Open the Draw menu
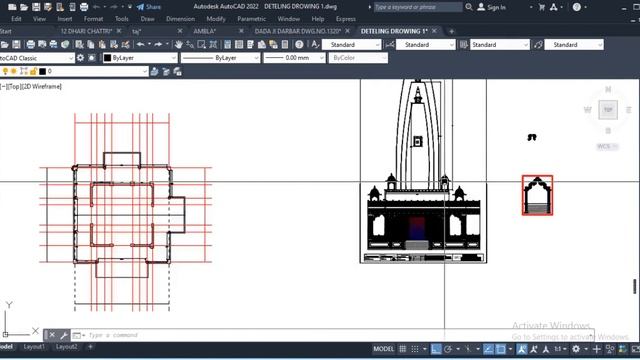 pos(147,19)
